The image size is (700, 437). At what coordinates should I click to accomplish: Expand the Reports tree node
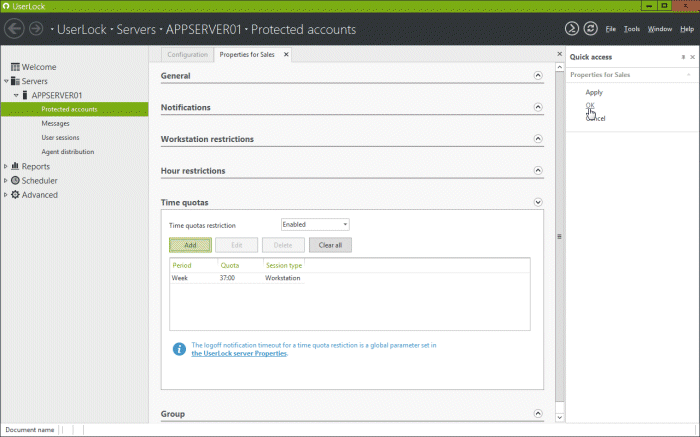coord(6,167)
